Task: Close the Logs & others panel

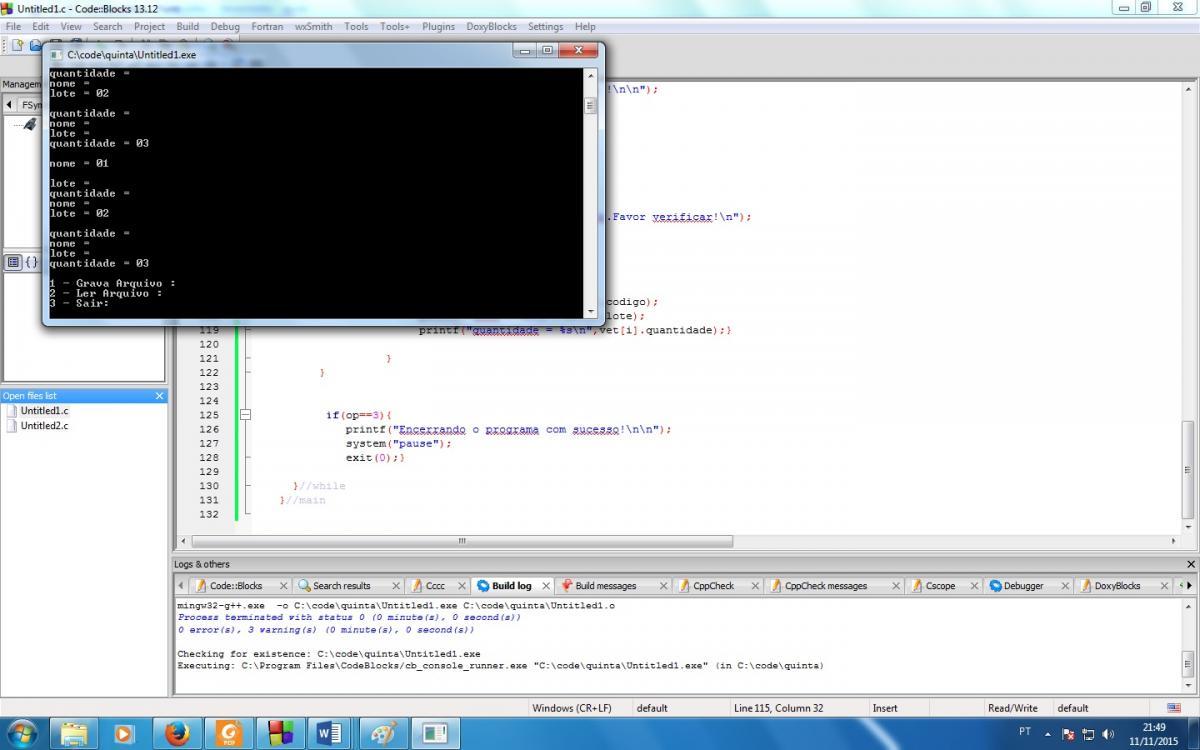Action: coord(1190,564)
